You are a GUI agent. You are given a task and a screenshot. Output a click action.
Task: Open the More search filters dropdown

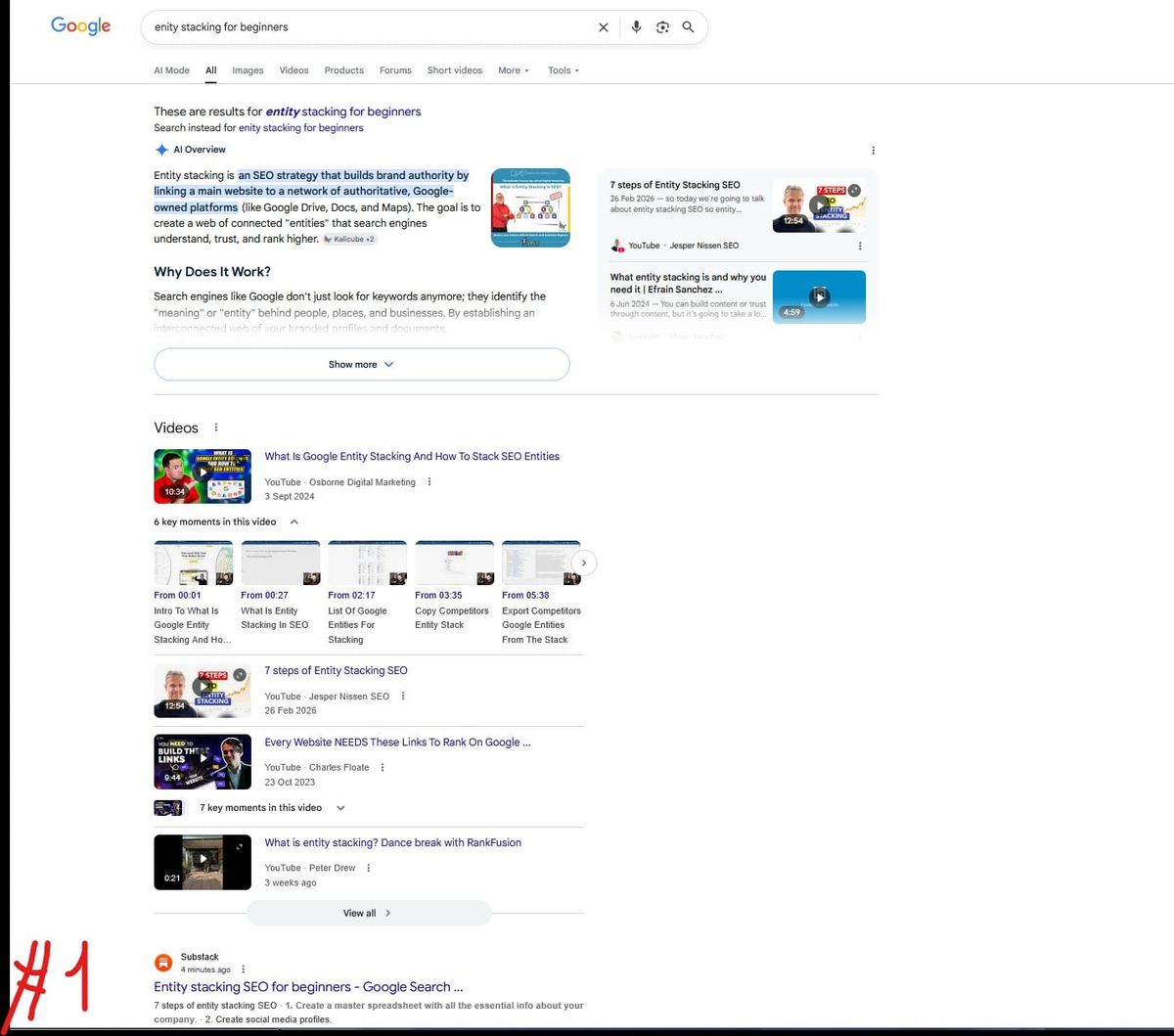click(x=514, y=70)
